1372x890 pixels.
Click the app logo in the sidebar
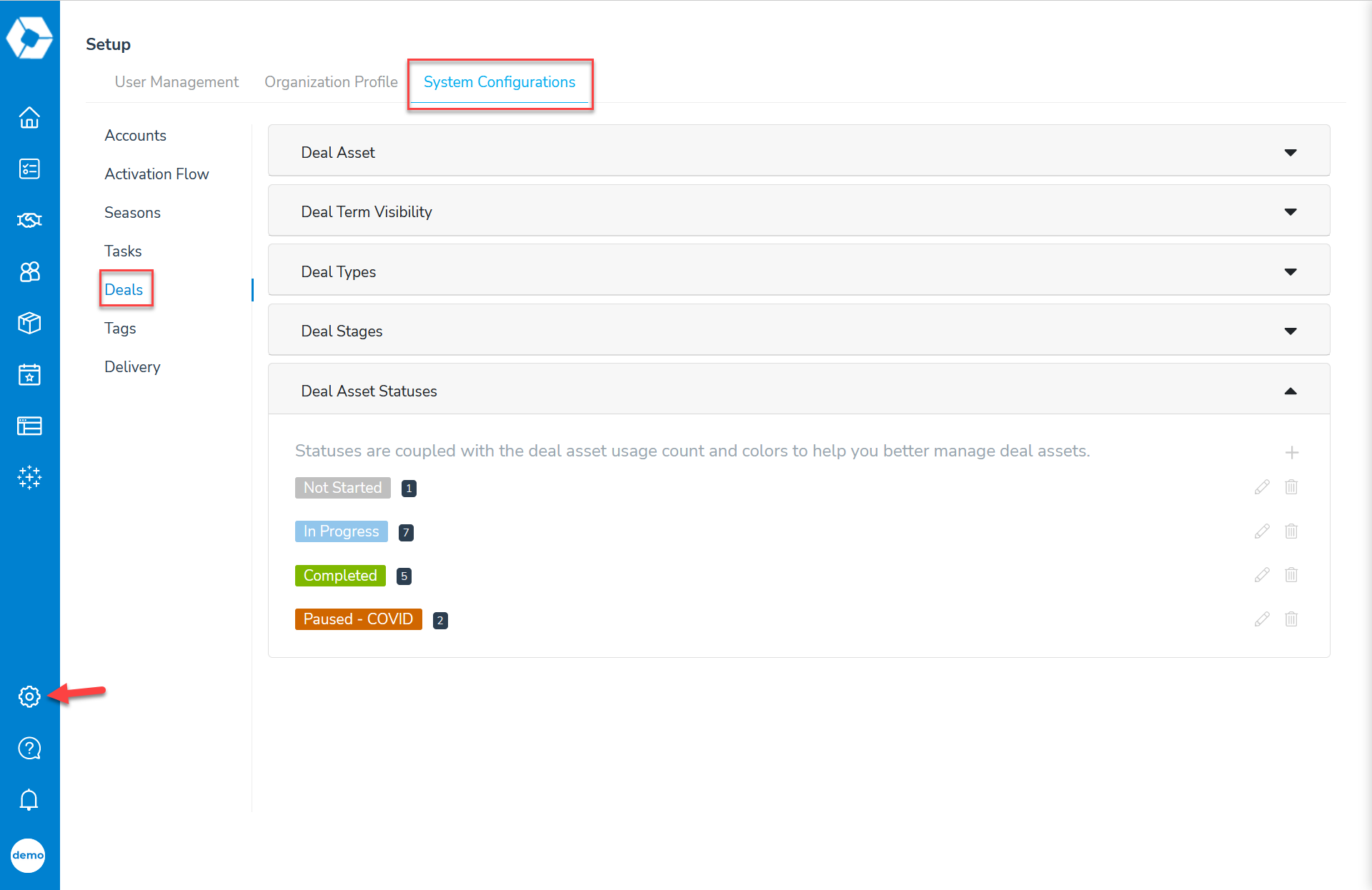(29, 37)
